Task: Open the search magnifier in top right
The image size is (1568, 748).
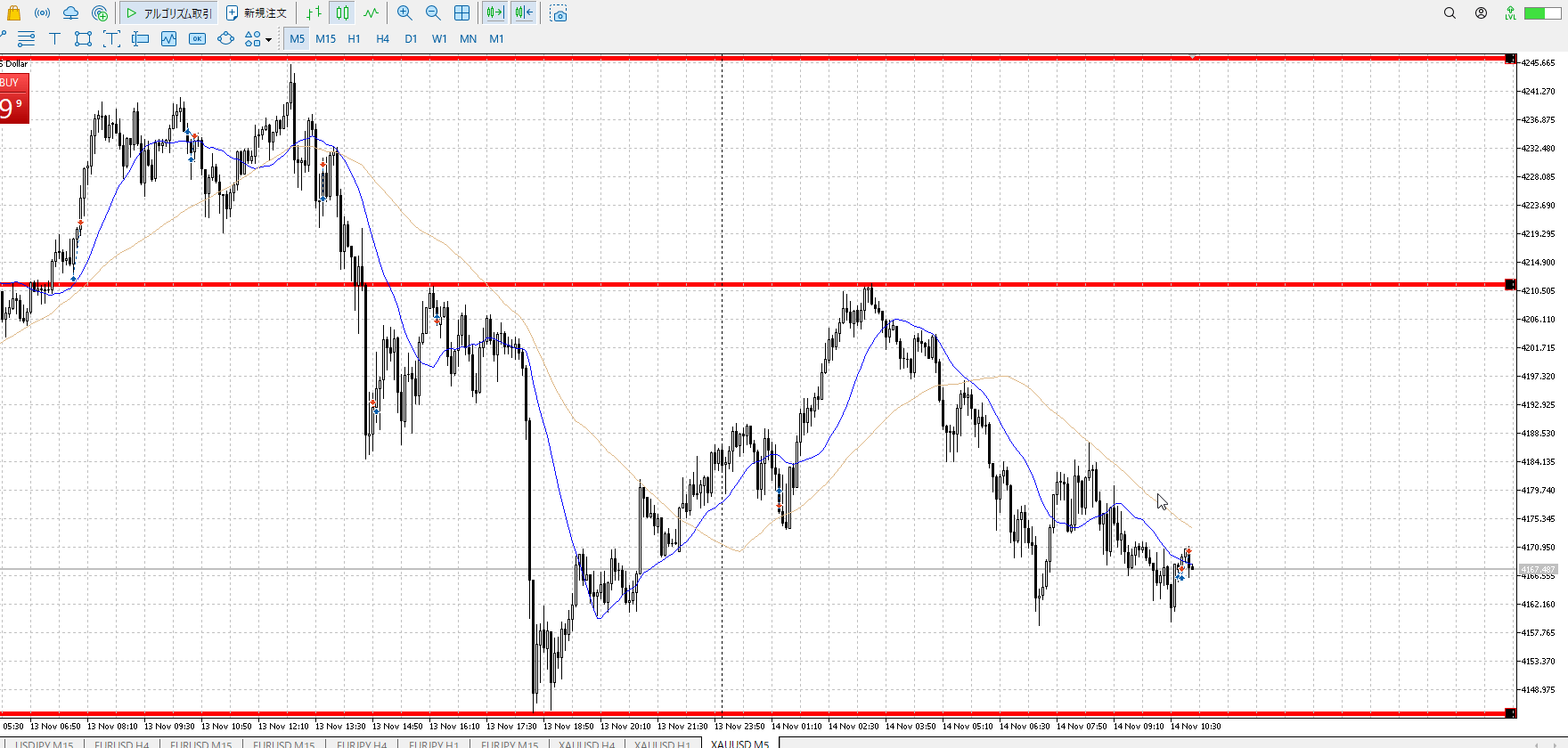Action: pyautogui.click(x=1450, y=13)
